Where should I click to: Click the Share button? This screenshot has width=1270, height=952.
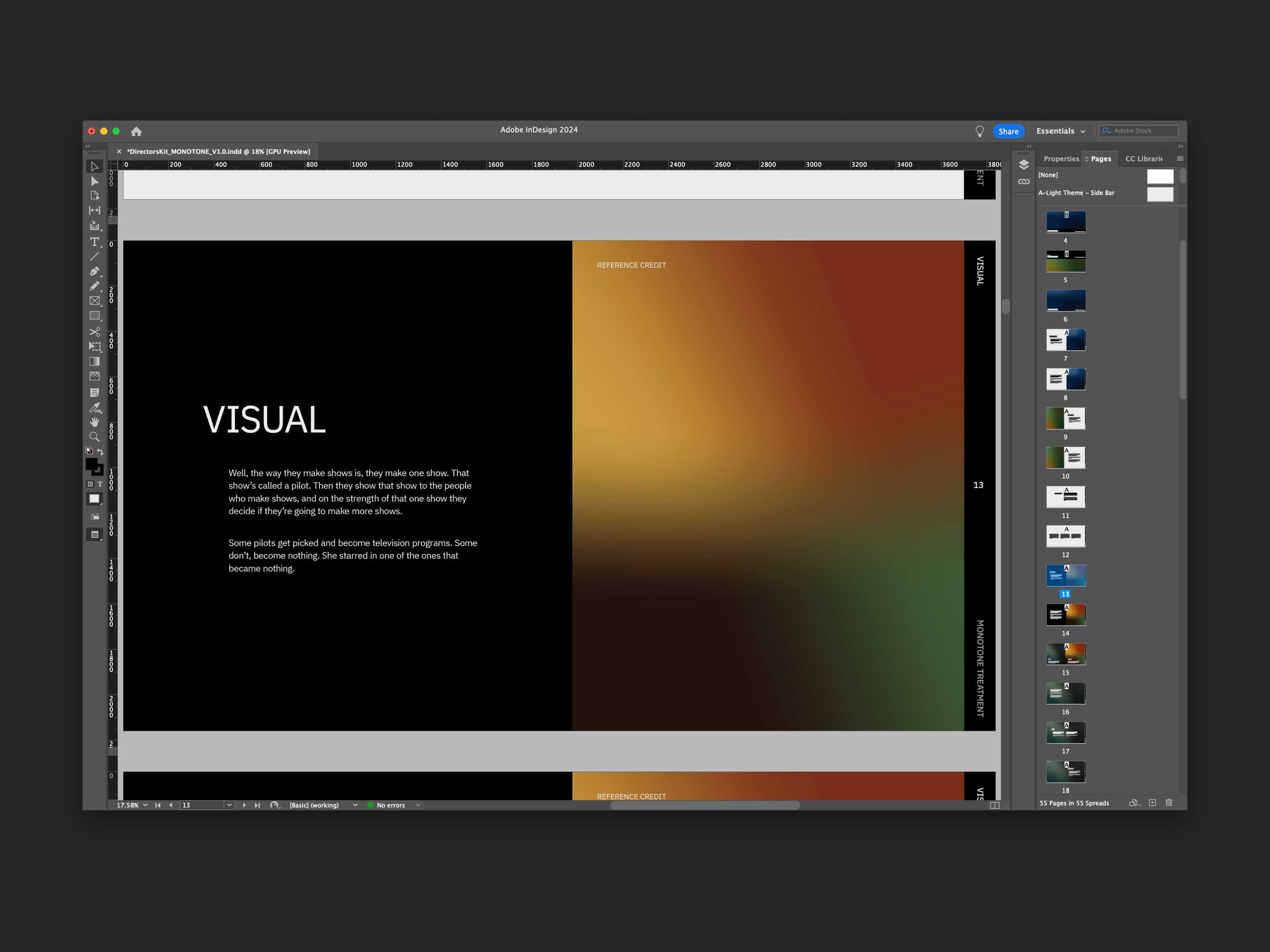point(1008,131)
